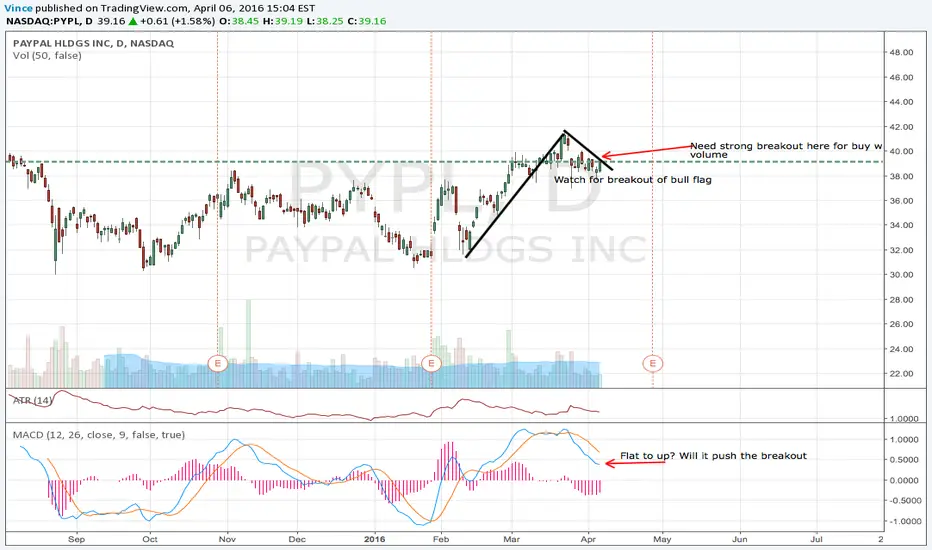The height and width of the screenshot is (550, 932).
Task: Click the Vol (50, false) indicator label
Action: point(47,56)
